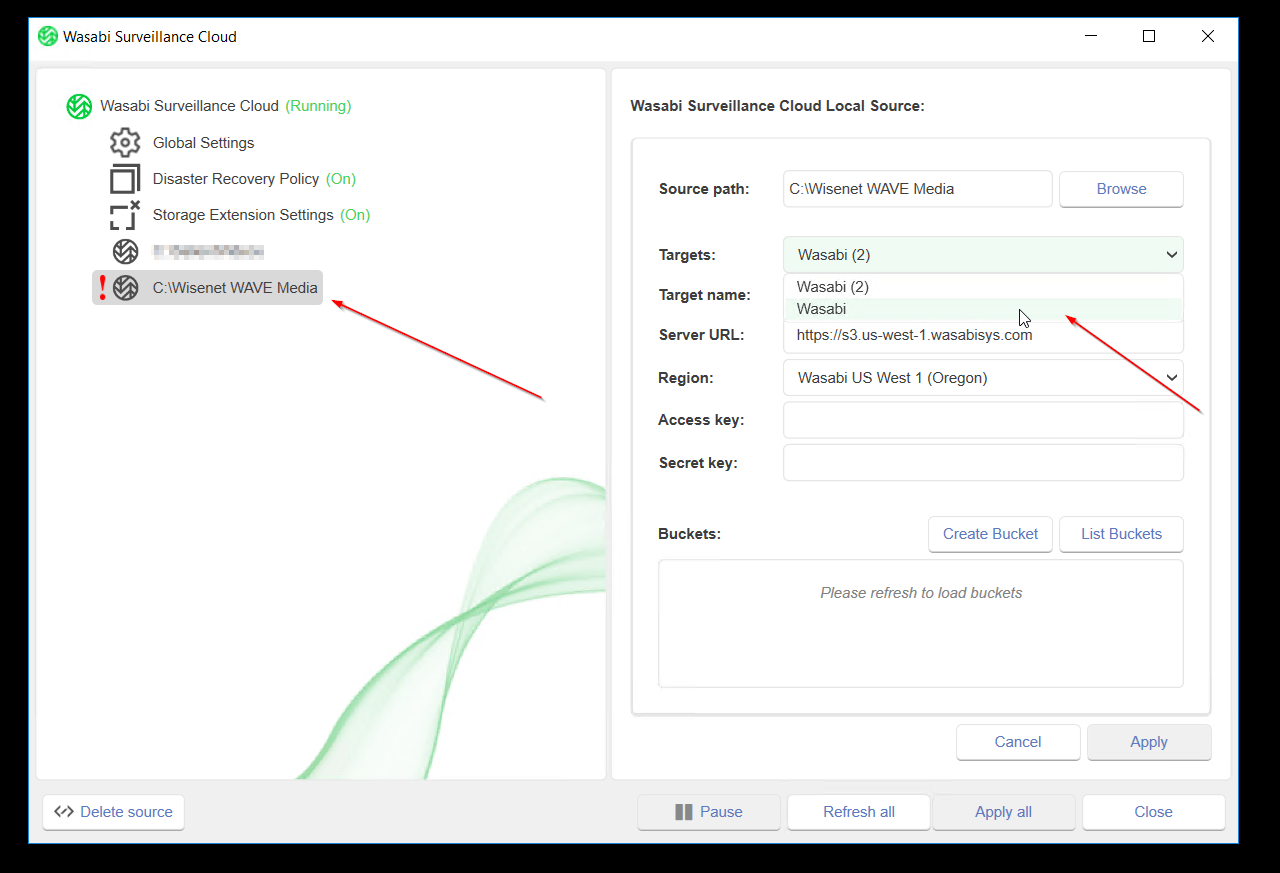Screen dimensions: 1280x873
Task: Select Wasabi Surveillance Cloud (Running) root node
Action: 209,106
